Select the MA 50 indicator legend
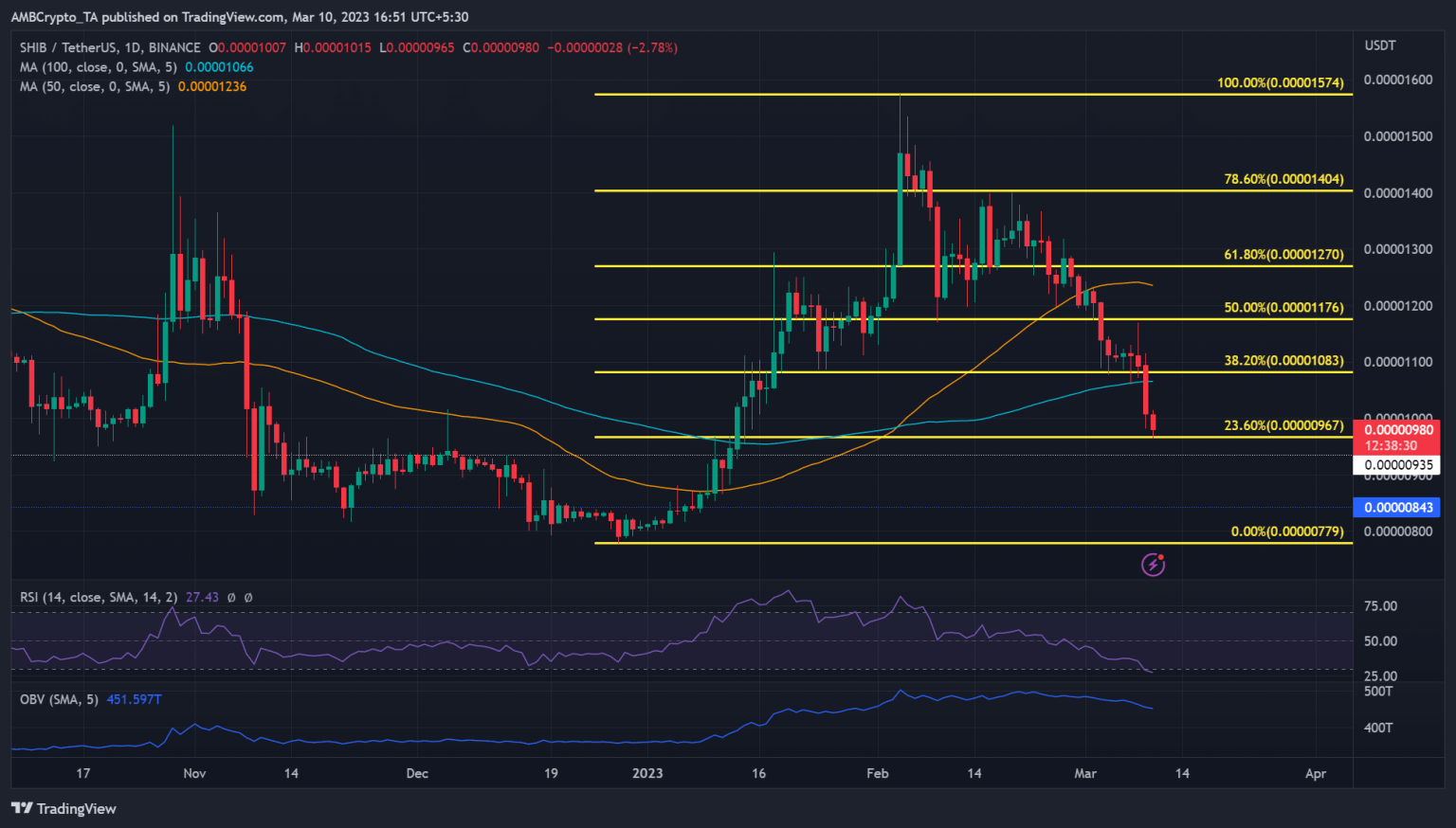The image size is (1456, 828). [x=95, y=86]
